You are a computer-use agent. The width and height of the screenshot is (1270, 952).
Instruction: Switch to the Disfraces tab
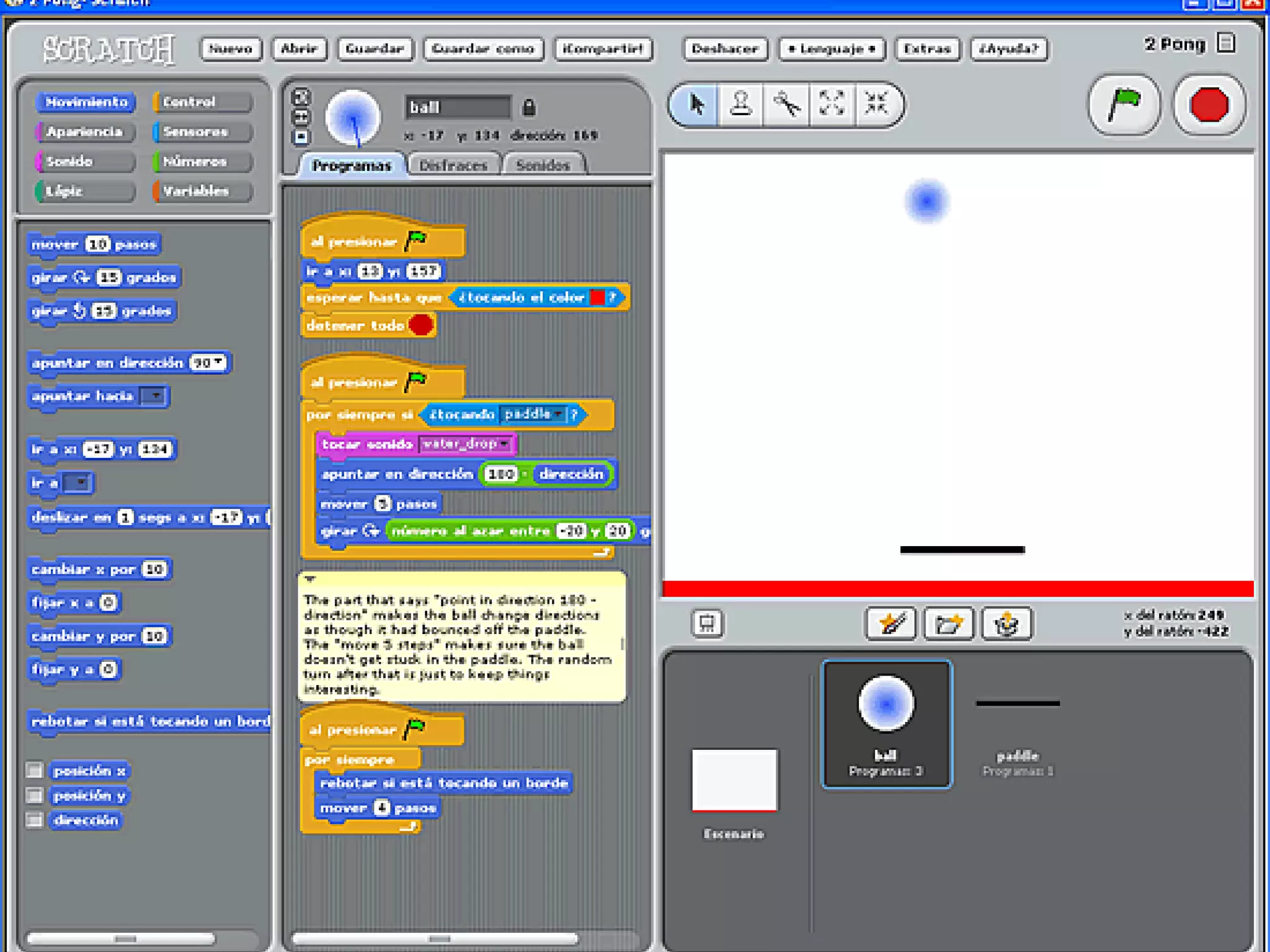453,165
